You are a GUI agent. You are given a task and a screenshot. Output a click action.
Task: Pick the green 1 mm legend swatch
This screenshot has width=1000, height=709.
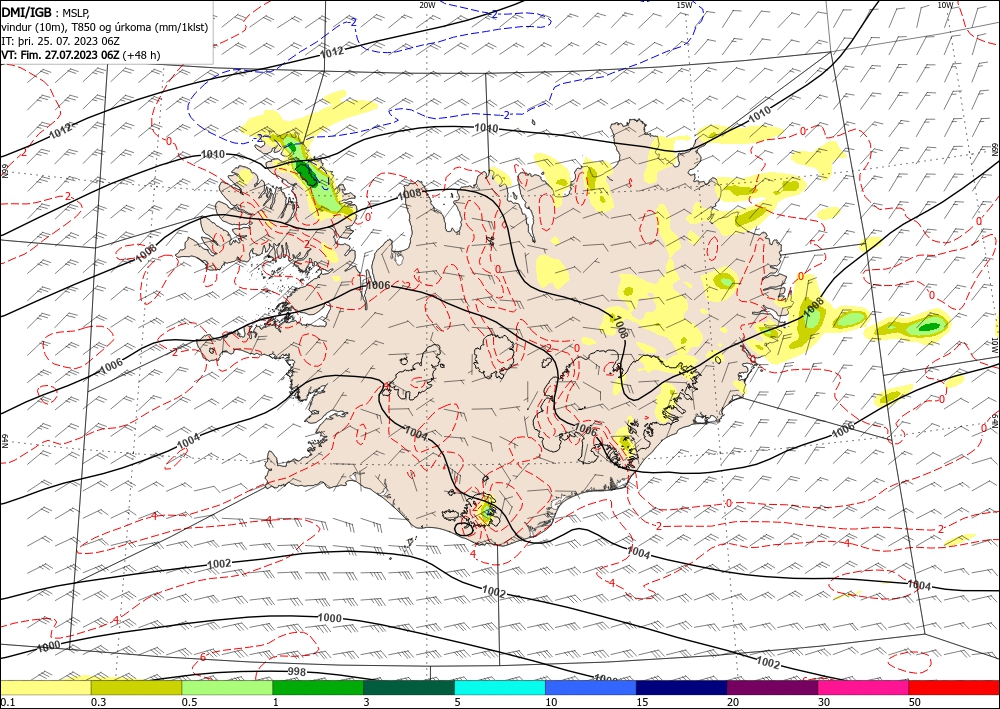pos(318,687)
